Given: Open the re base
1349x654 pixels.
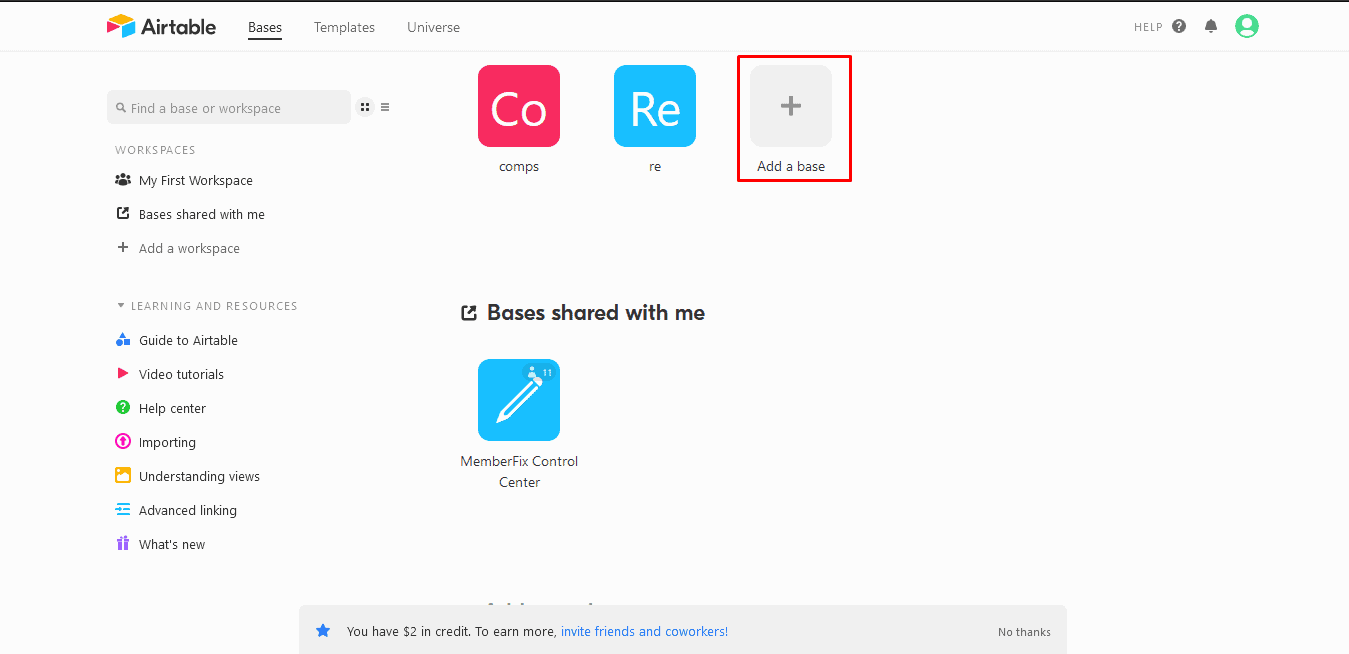Looking at the screenshot, I should tap(654, 107).
